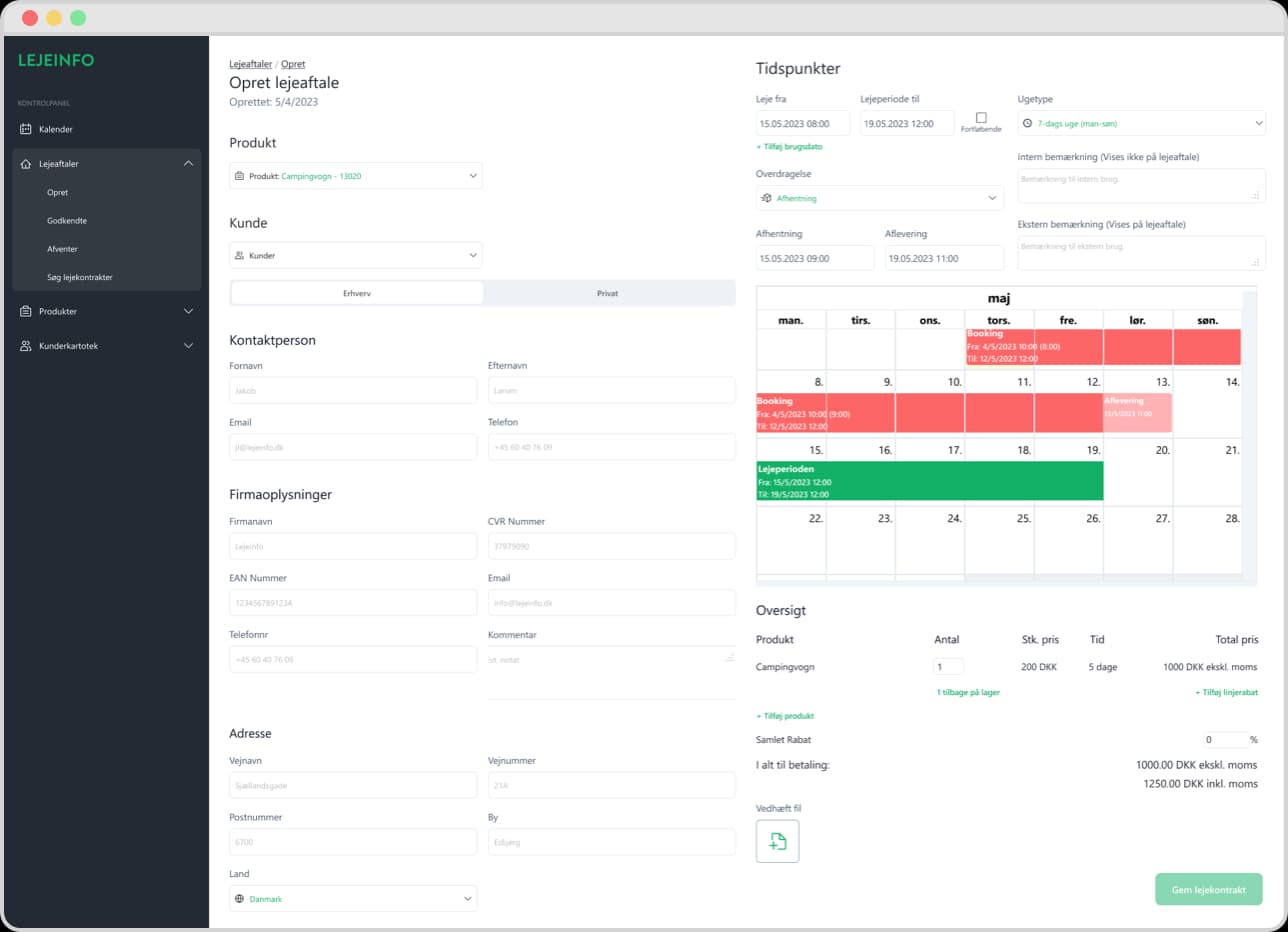Click the Tilføj linjerabat link
Screen dimensions: 1288x932
1225,692
